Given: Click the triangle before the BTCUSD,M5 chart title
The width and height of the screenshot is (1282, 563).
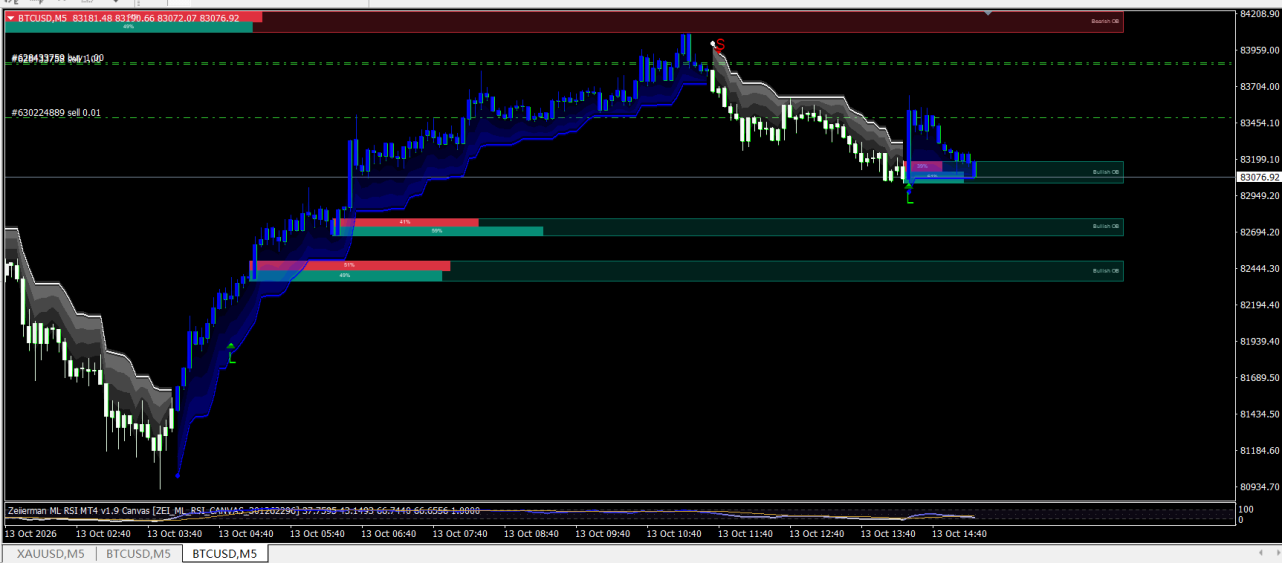Looking at the screenshot, I should click(11, 17).
